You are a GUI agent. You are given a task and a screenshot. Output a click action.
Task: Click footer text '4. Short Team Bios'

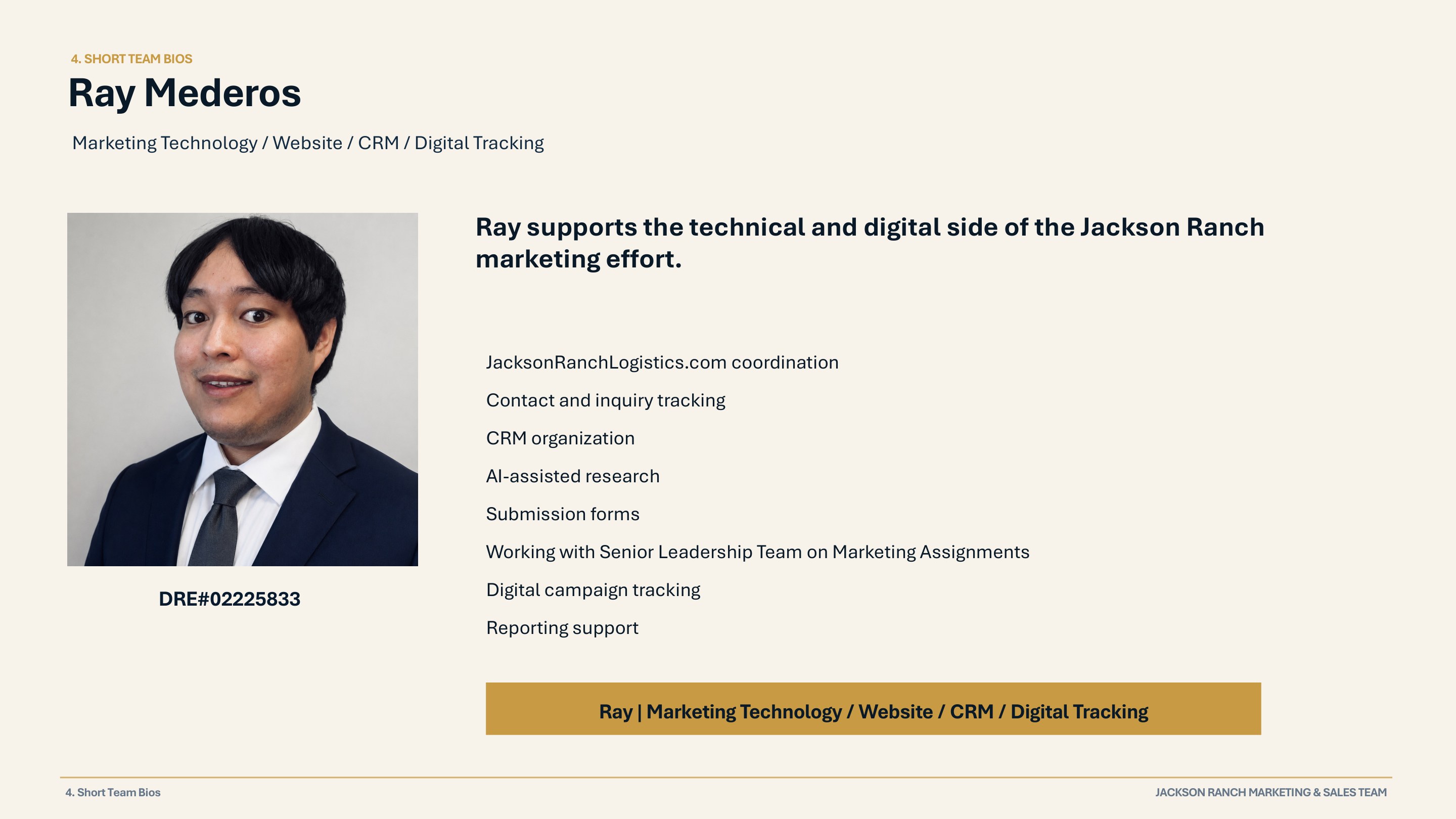pos(113,792)
